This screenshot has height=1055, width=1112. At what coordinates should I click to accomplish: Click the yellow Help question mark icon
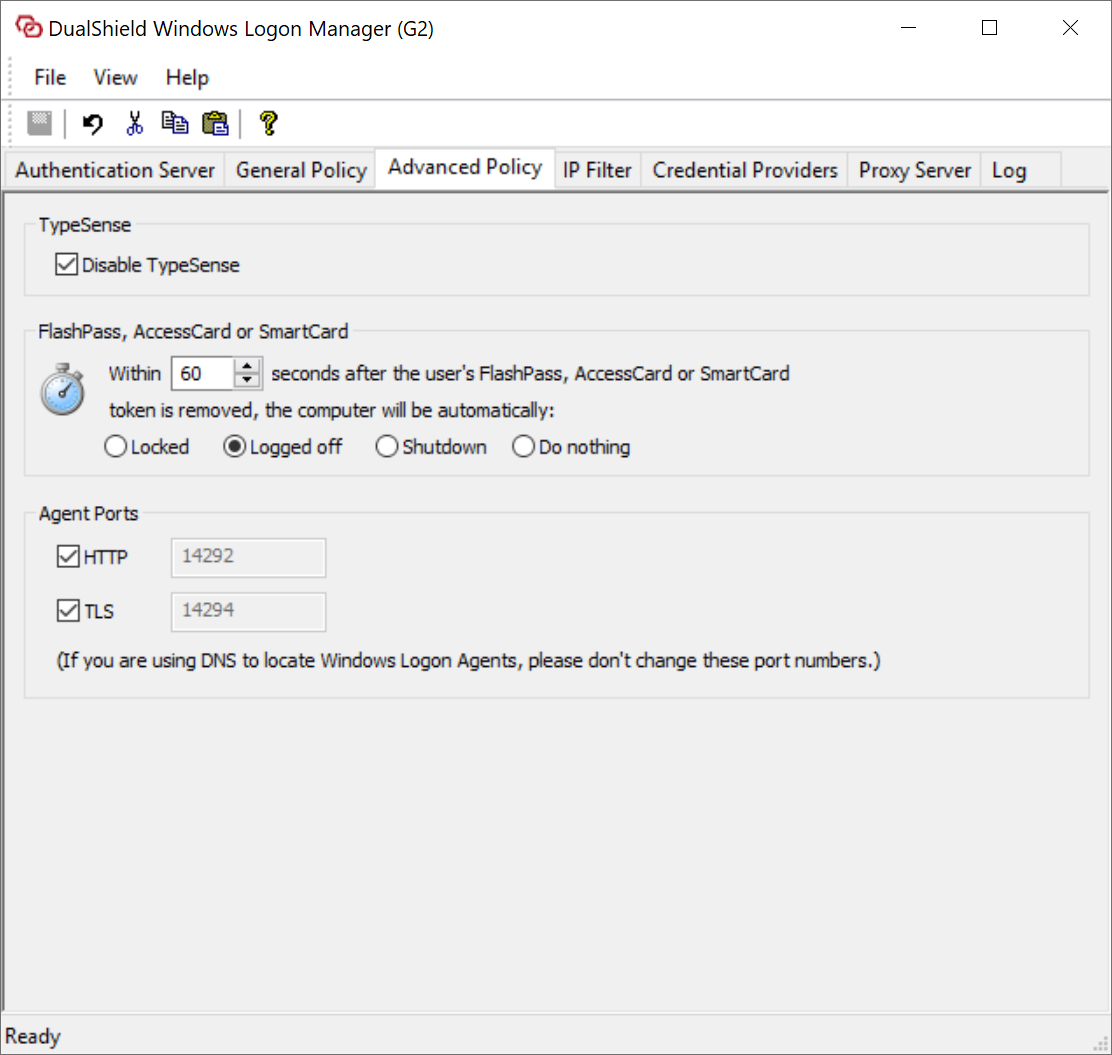pyautogui.click(x=267, y=123)
